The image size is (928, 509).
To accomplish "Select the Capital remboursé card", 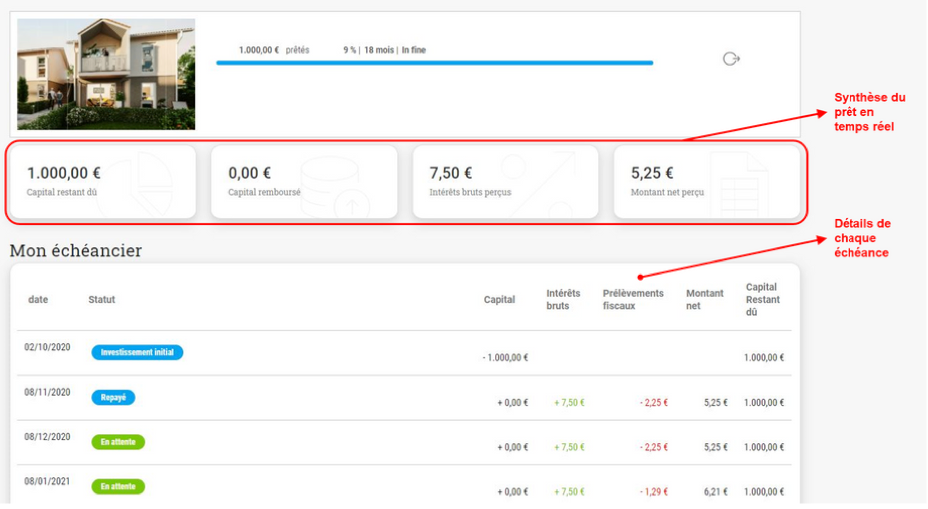I will [x=304, y=182].
